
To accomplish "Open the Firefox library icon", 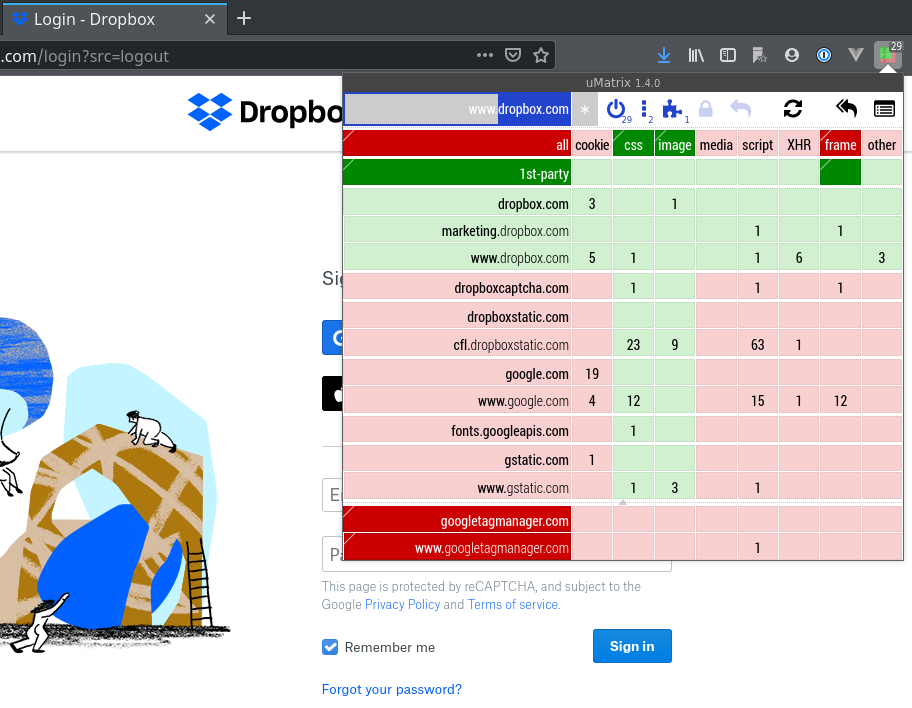I will (x=696, y=55).
